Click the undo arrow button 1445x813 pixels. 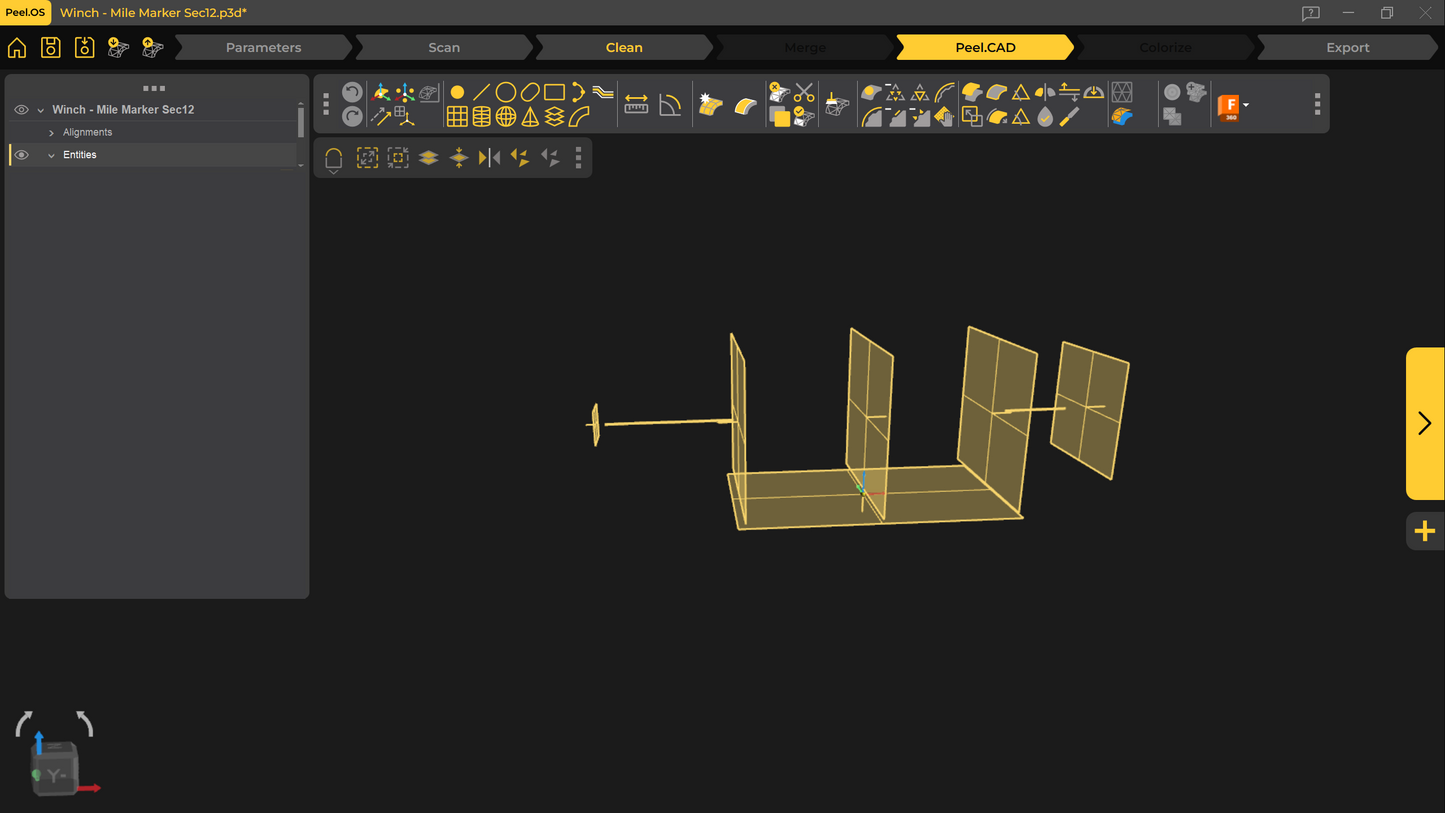click(352, 93)
